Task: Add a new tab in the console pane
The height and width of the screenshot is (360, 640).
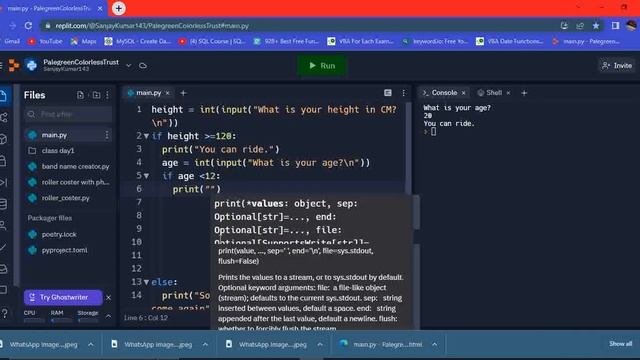Action: [524, 93]
